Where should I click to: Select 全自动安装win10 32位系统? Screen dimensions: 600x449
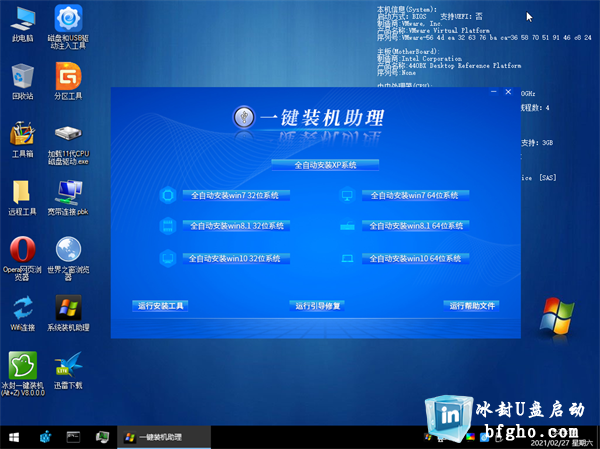(x=236, y=258)
